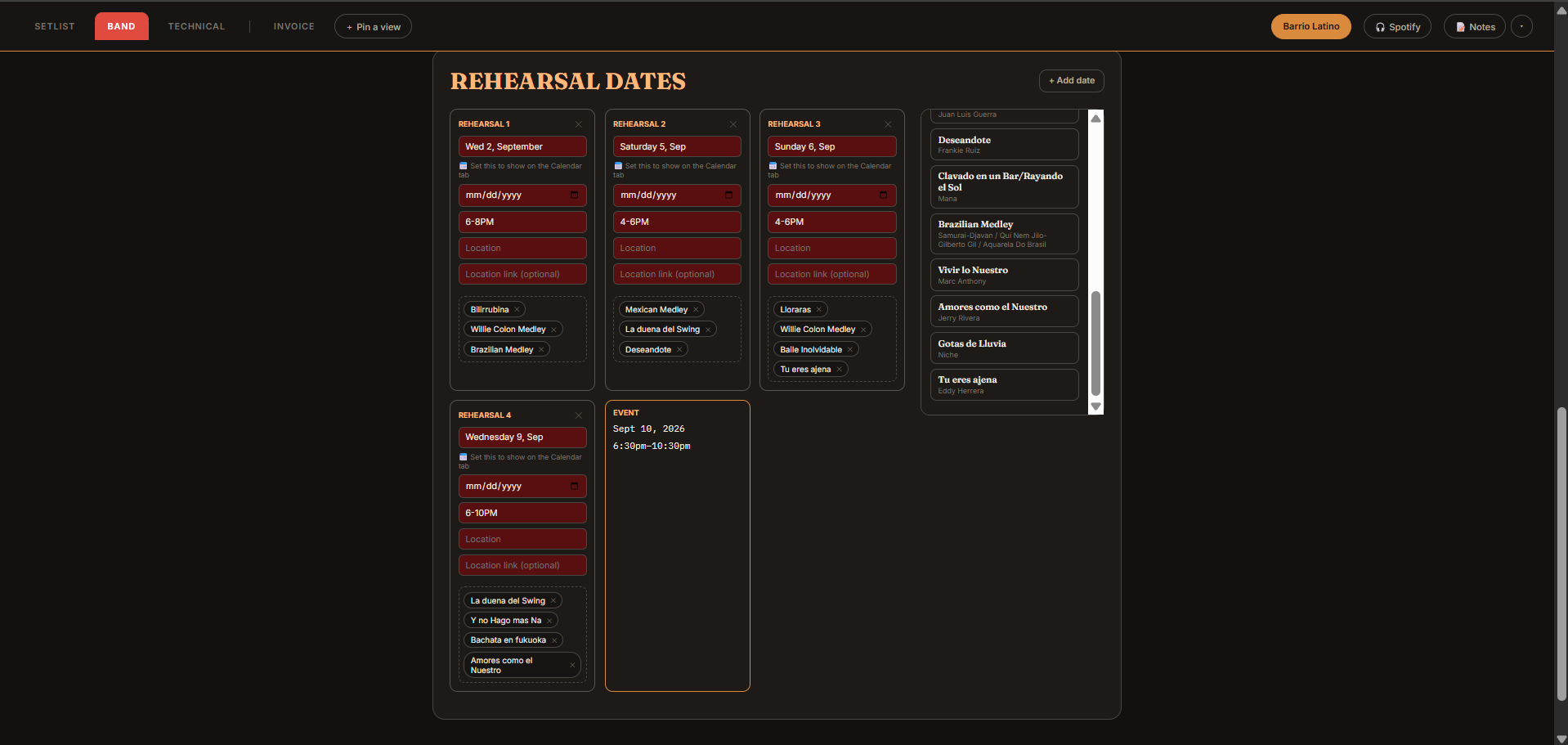Viewport: 1568px width, 745px height.
Task: Remove Bilirrubina tag from Rehearsal 1
Action: [517, 310]
